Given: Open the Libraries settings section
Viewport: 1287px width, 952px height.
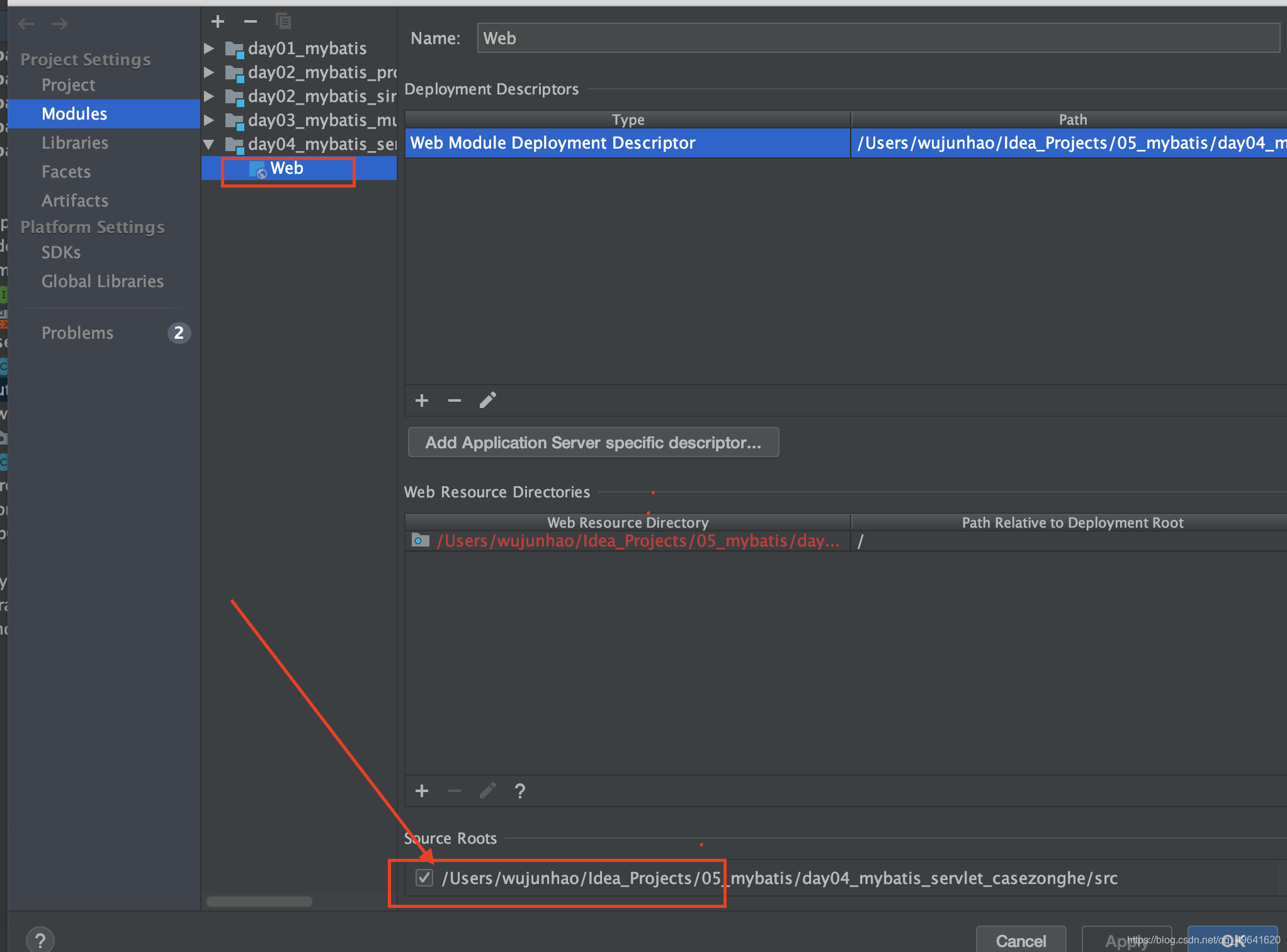Looking at the screenshot, I should click(x=75, y=143).
